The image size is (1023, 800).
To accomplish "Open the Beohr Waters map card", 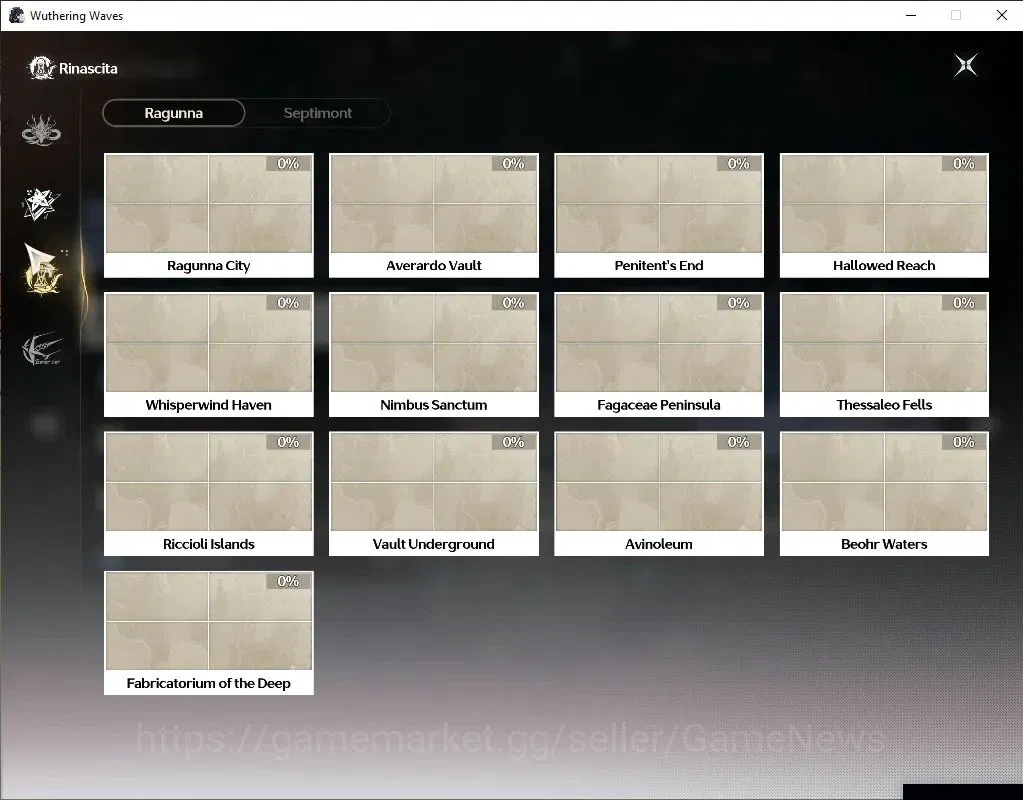I will [x=884, y=494].
